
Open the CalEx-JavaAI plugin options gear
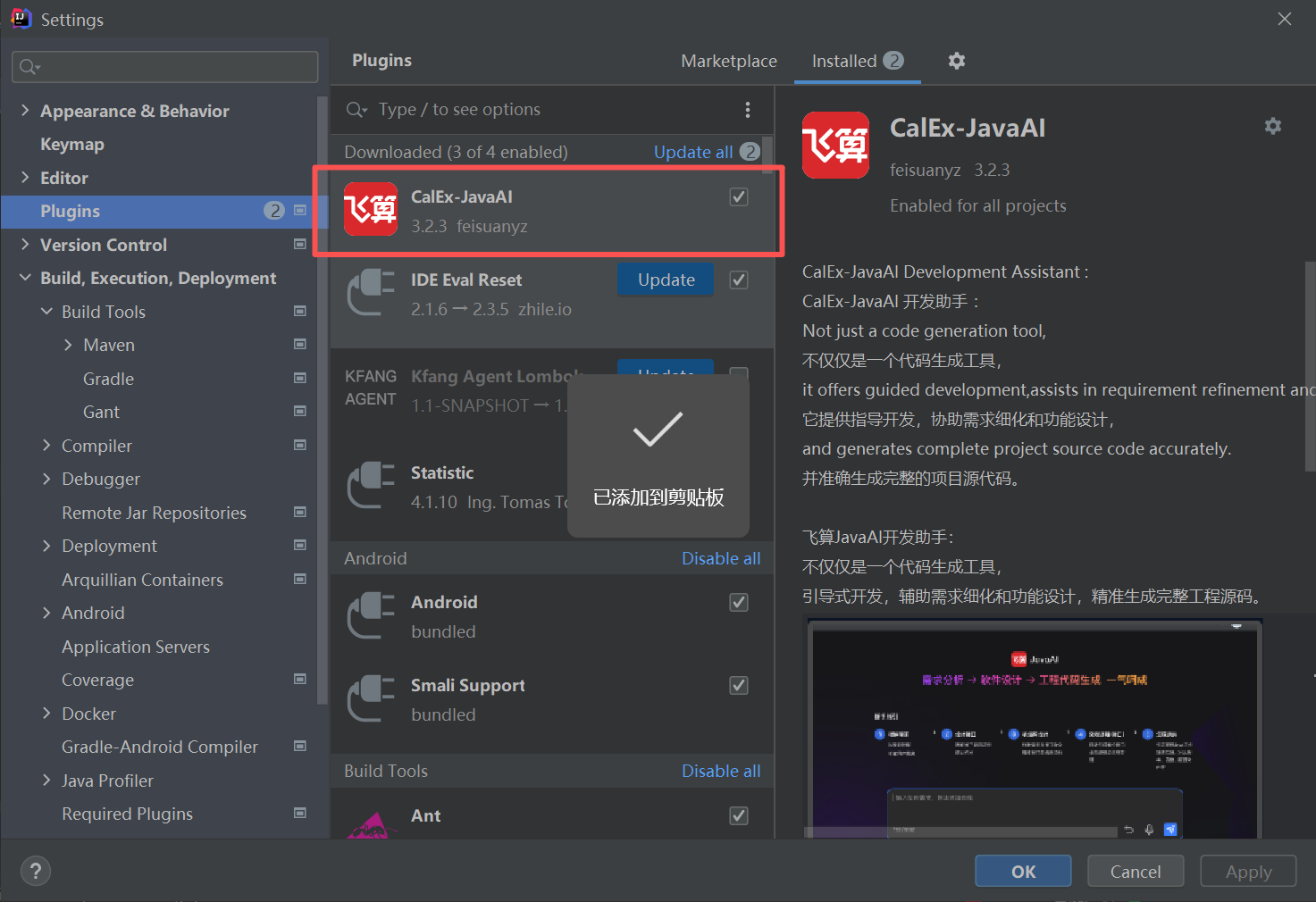coord(1272,126)
